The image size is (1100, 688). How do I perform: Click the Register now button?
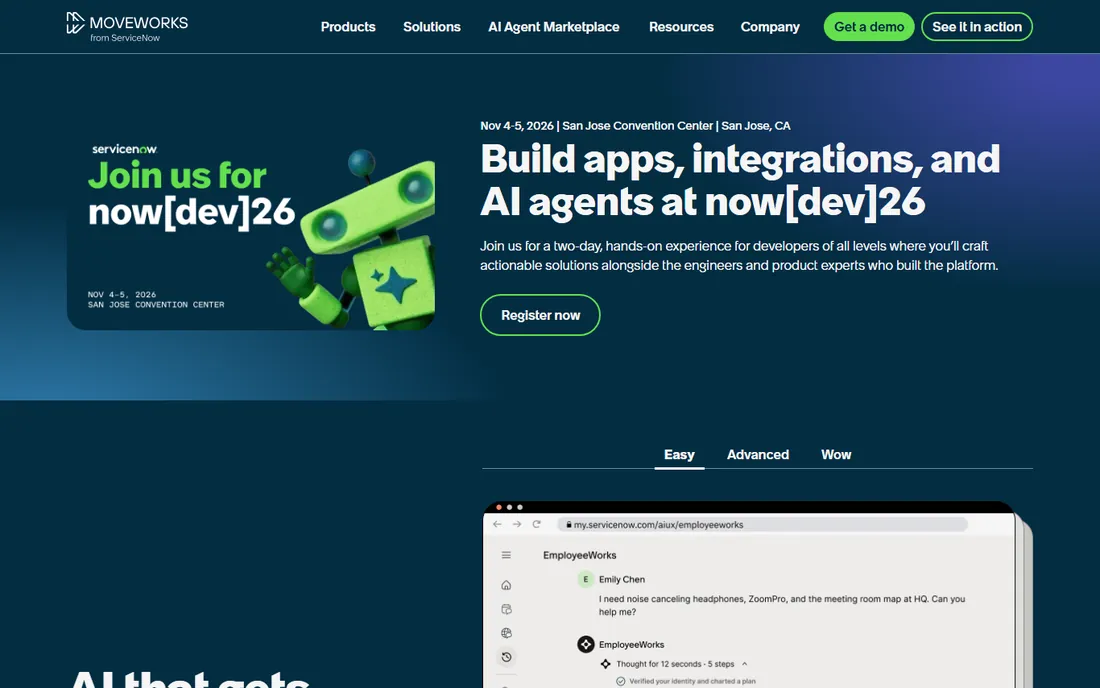click(540, 315)
